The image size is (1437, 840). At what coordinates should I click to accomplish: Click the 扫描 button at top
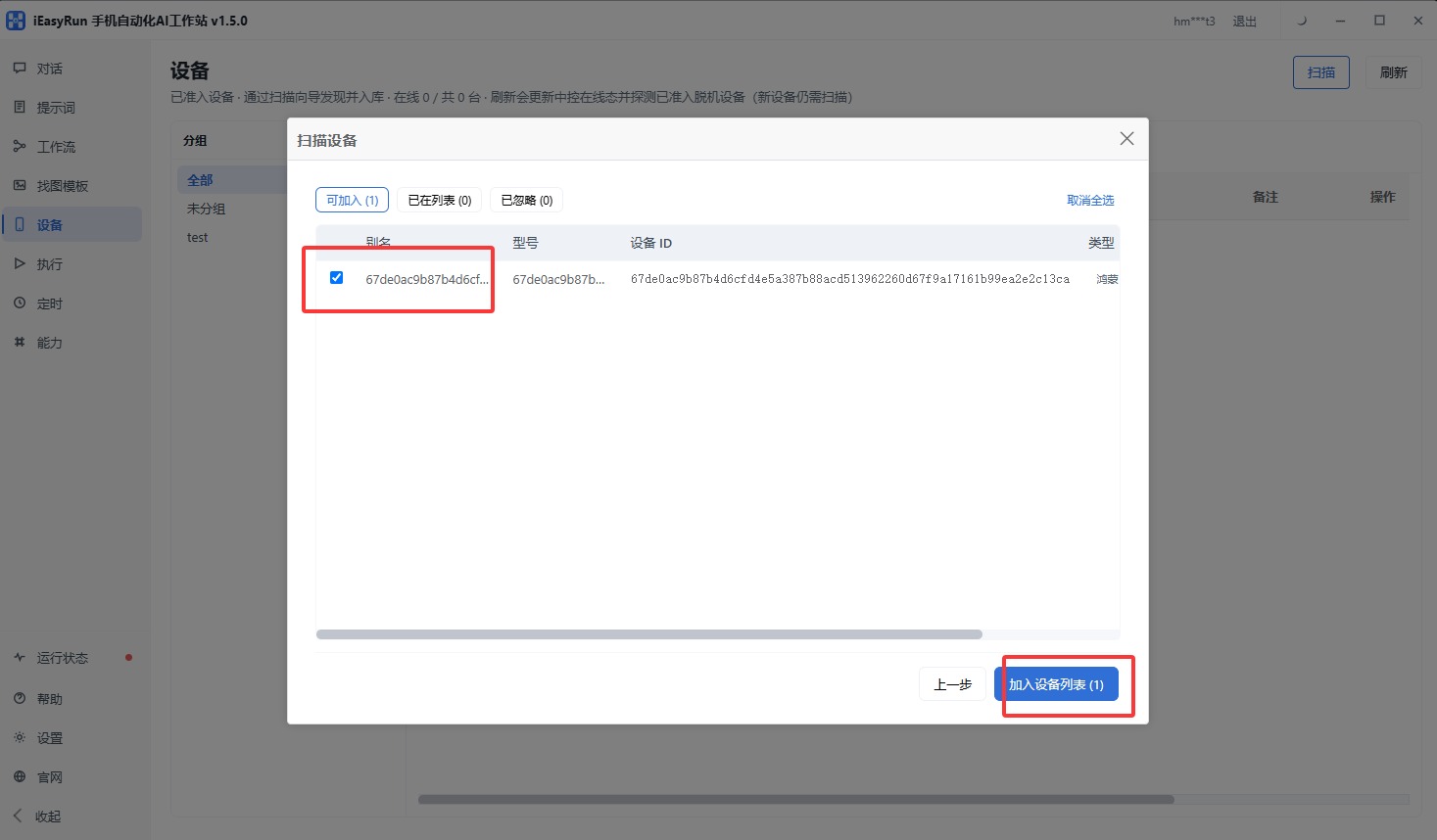(1321, 72)
